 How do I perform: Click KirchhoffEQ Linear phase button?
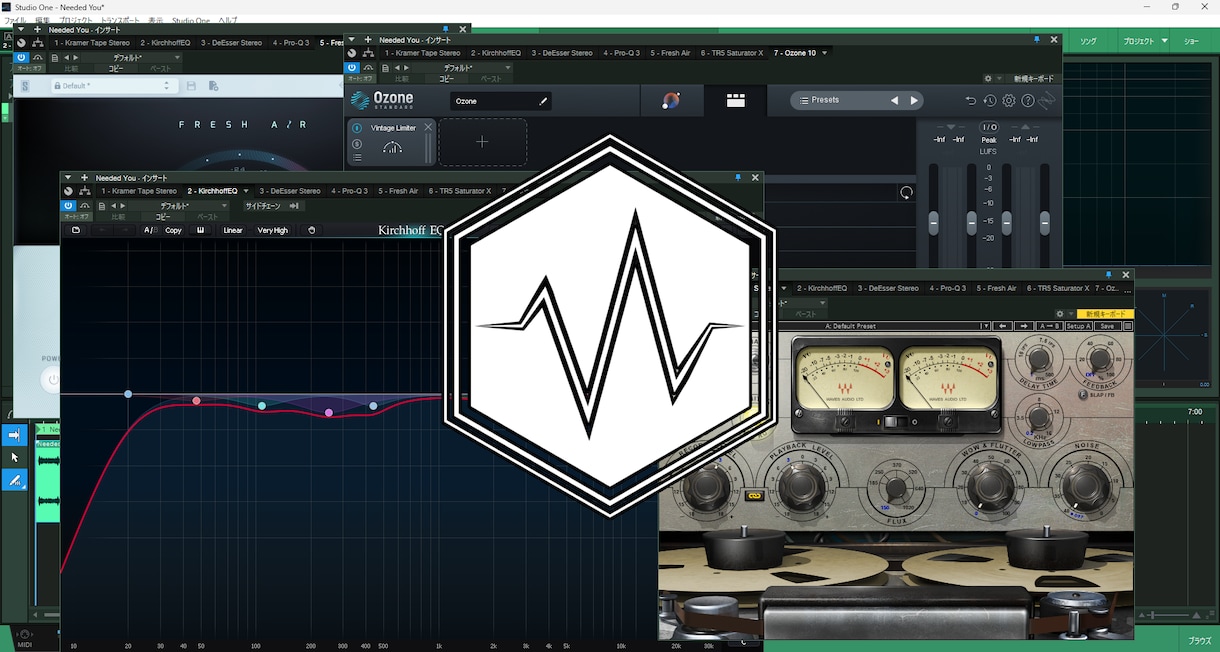232,230
